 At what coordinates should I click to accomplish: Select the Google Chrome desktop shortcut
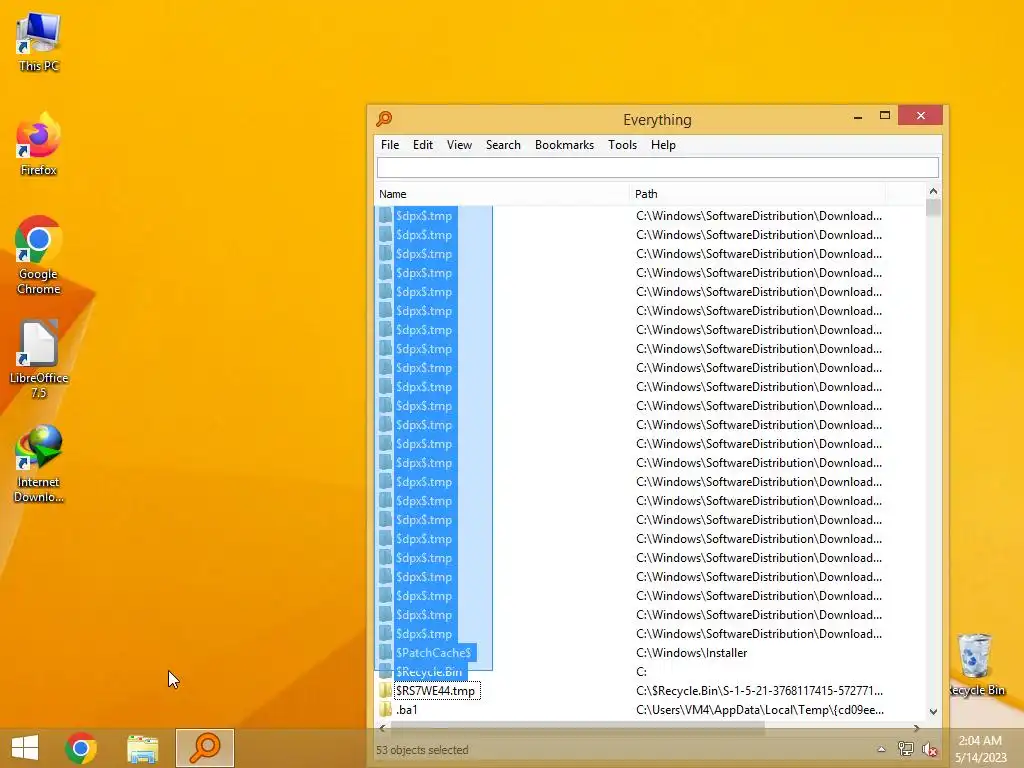pyautogui.click(x=39, y=255)
